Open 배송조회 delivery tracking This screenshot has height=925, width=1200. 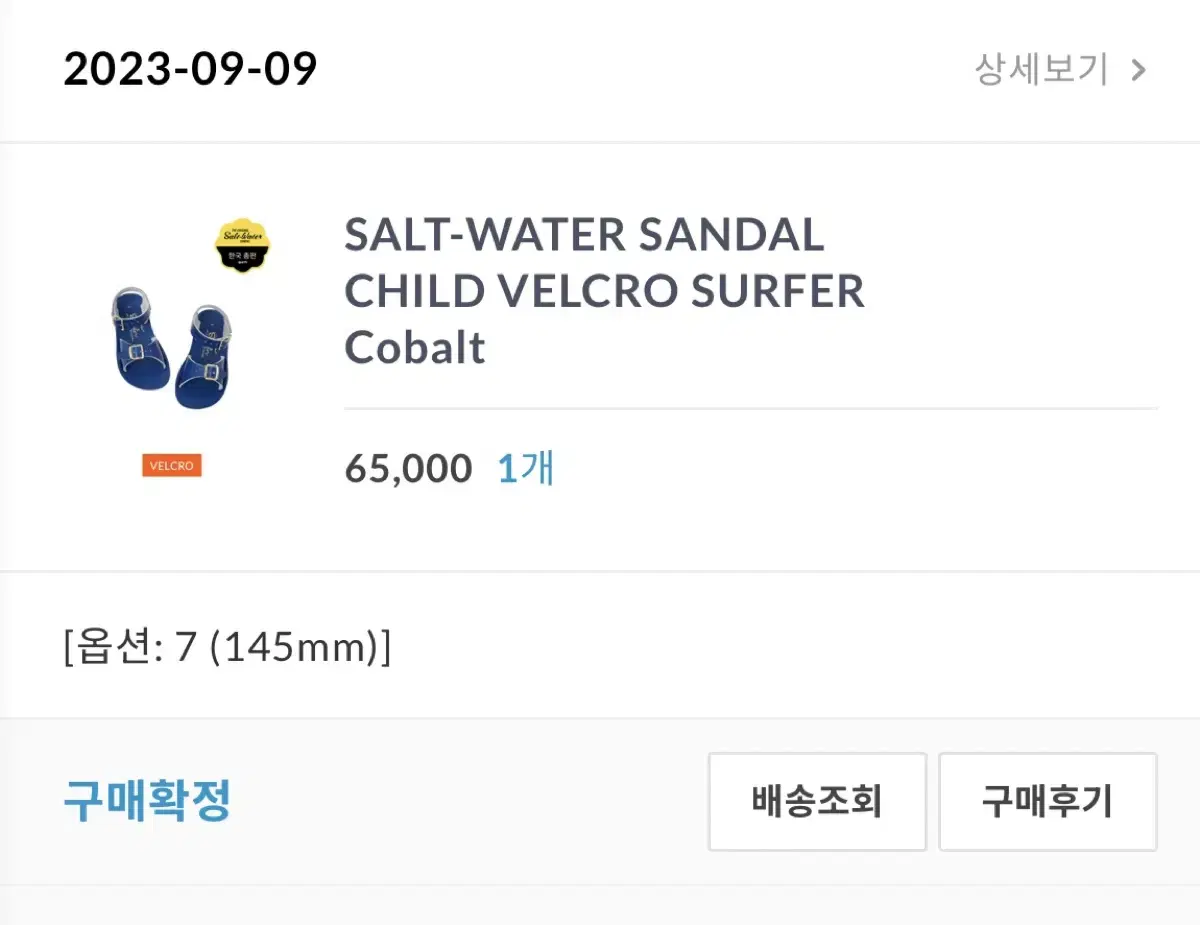(x=817, y=802)
